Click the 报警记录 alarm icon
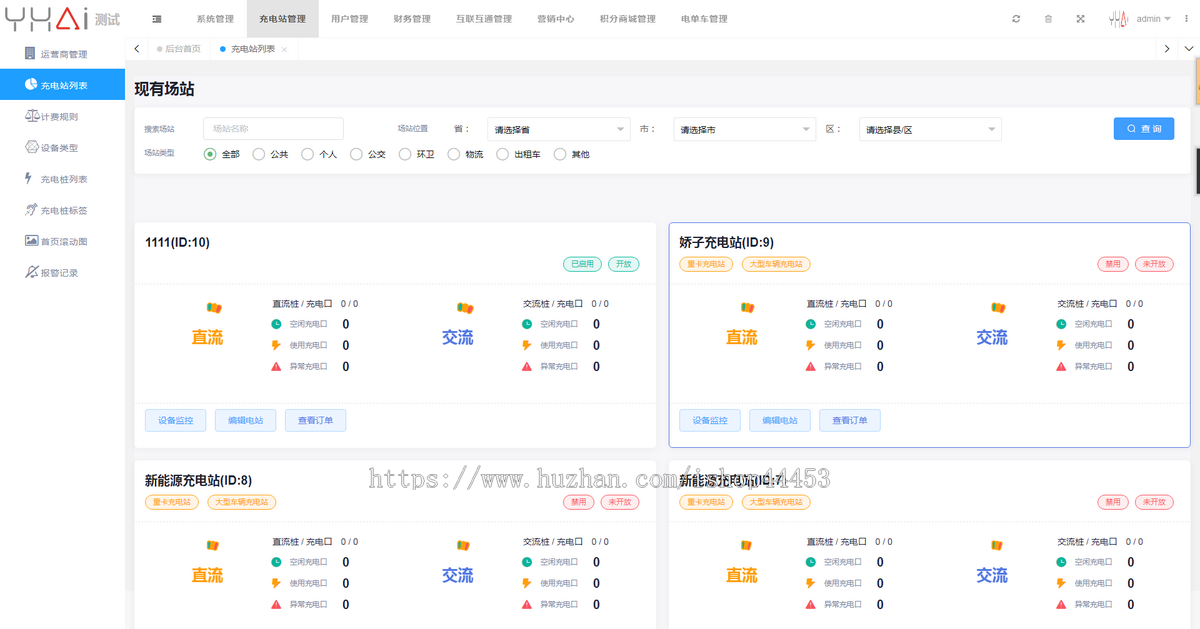 coord(31,272)
